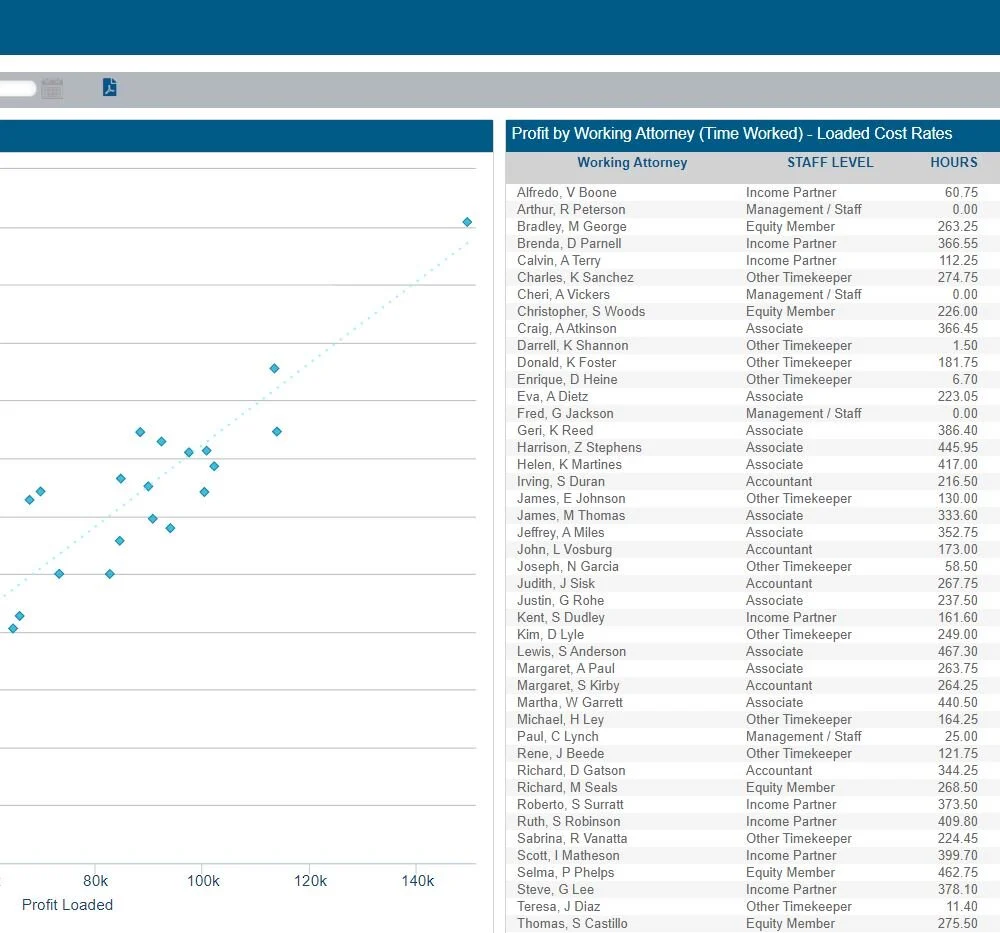
Task: Select the Alfredo, V Boone row
Action: (x=753, y=193)
